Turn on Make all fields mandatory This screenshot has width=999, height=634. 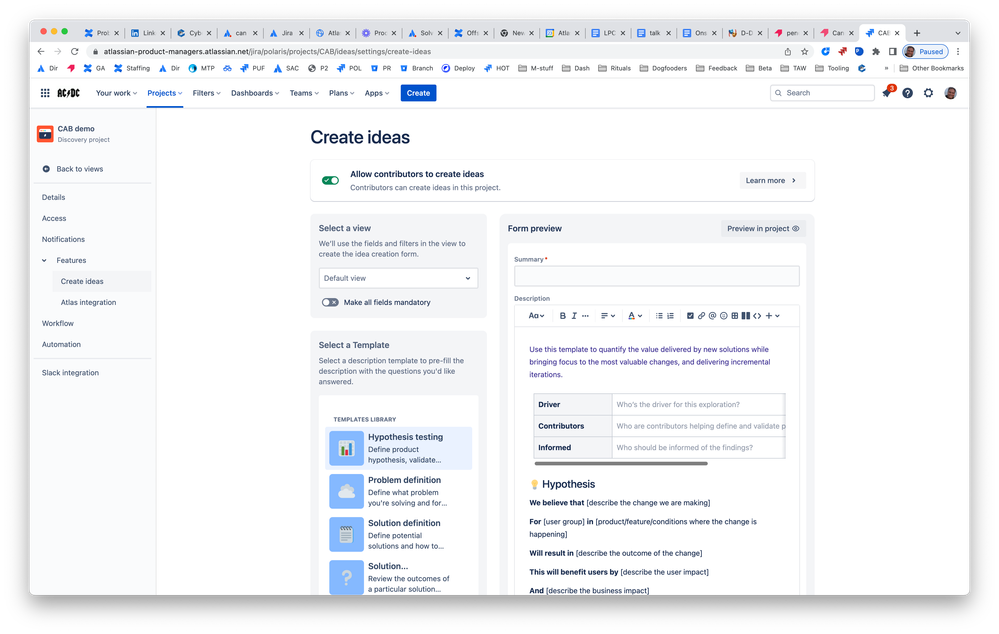tap(331, 302)
